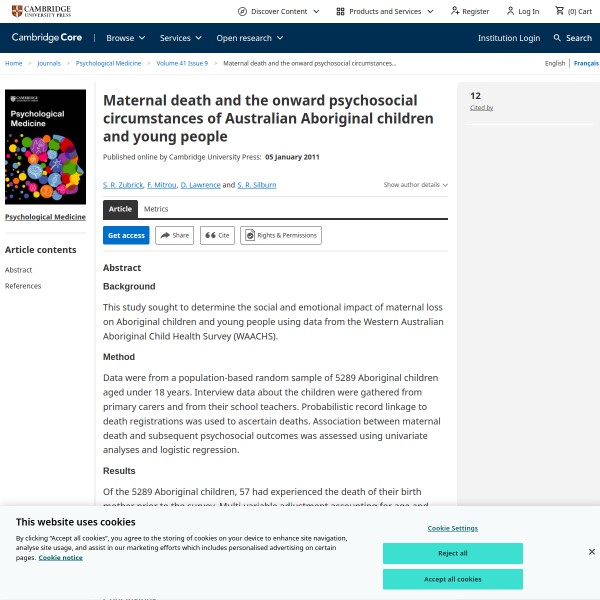Image resolution: width=600 pixels, height=600 pixels.
Task: Click the Search magnifier icon
Action: [558, 38]
